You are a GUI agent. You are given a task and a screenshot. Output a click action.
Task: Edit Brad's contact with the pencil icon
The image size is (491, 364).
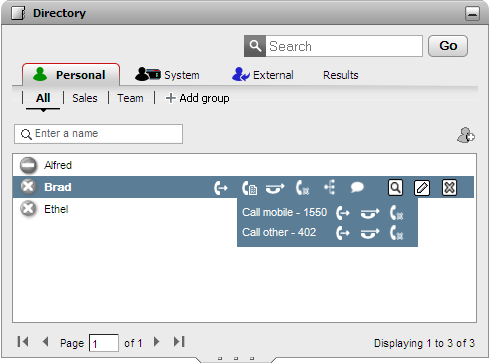(x=422, y=188)
